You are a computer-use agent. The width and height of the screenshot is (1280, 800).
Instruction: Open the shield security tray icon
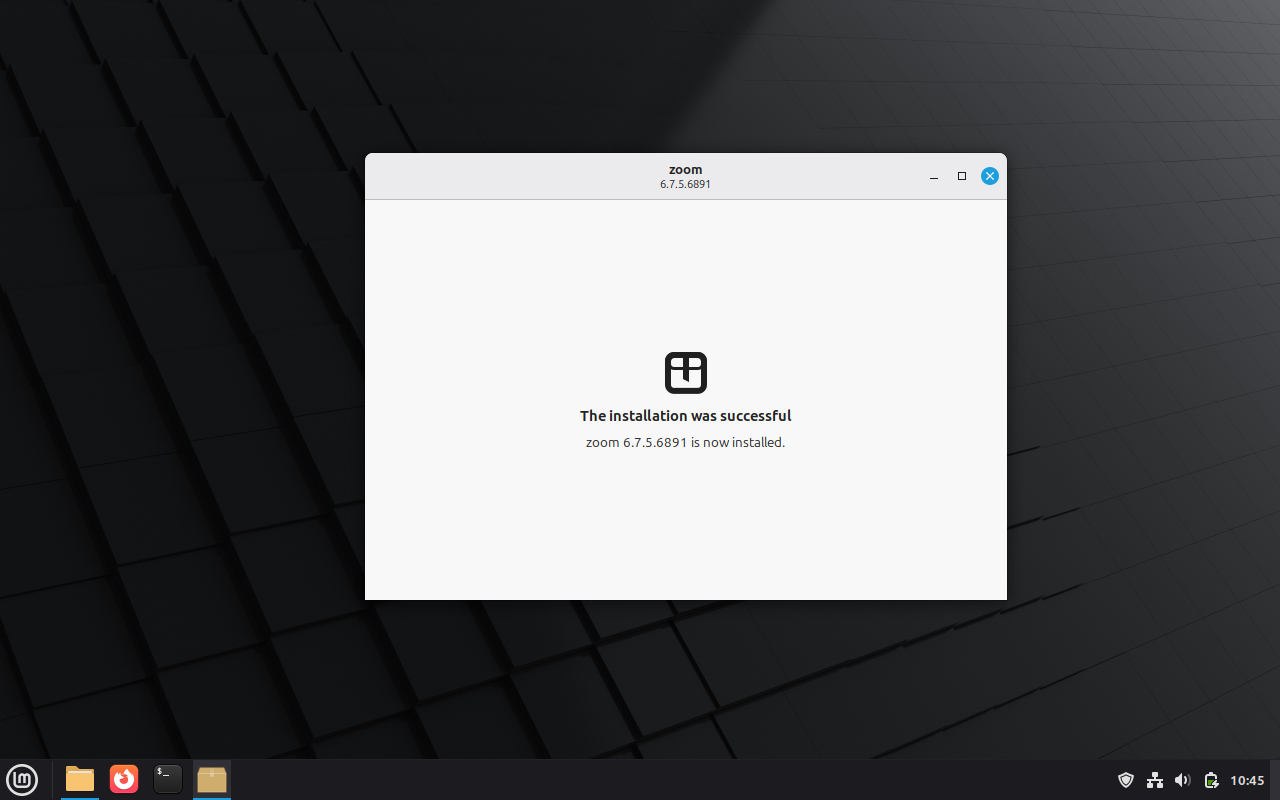coord(1126,780)
